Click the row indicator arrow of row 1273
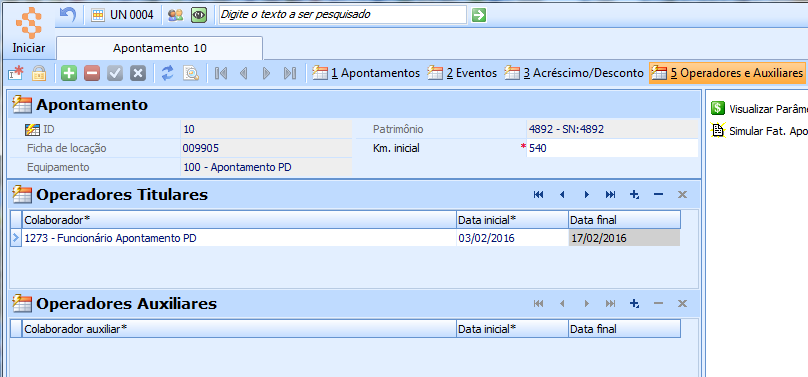Screen dimensions: 808x377 point(16,238)
